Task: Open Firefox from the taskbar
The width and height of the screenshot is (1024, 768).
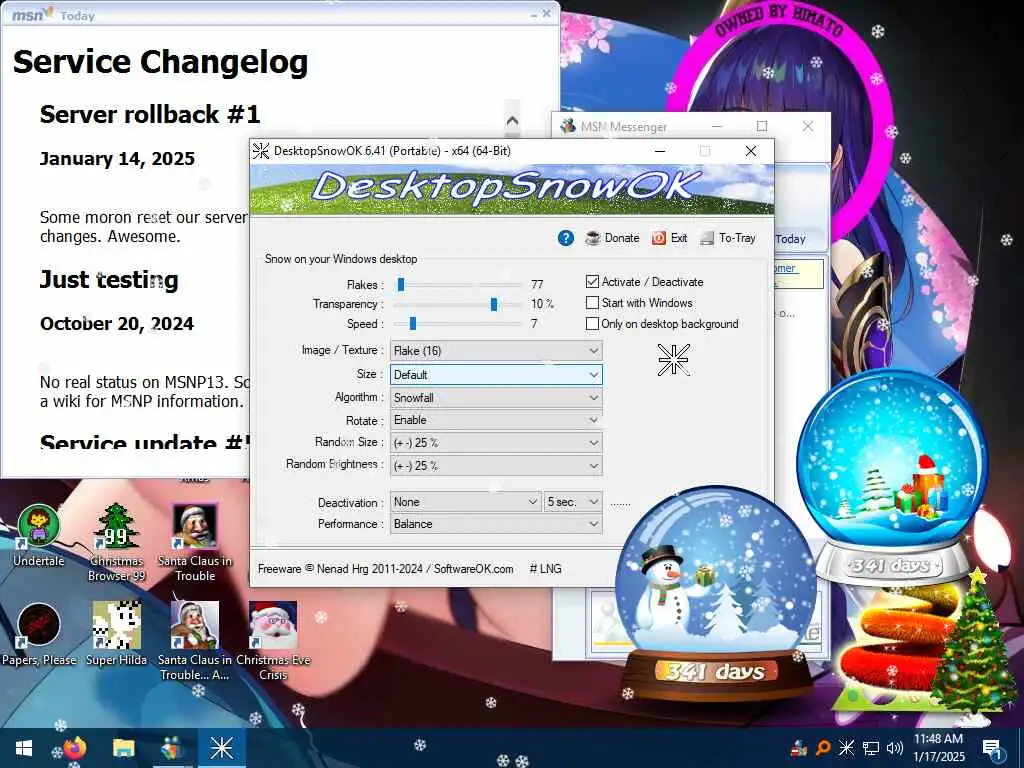Action: [x=74, y=748]
